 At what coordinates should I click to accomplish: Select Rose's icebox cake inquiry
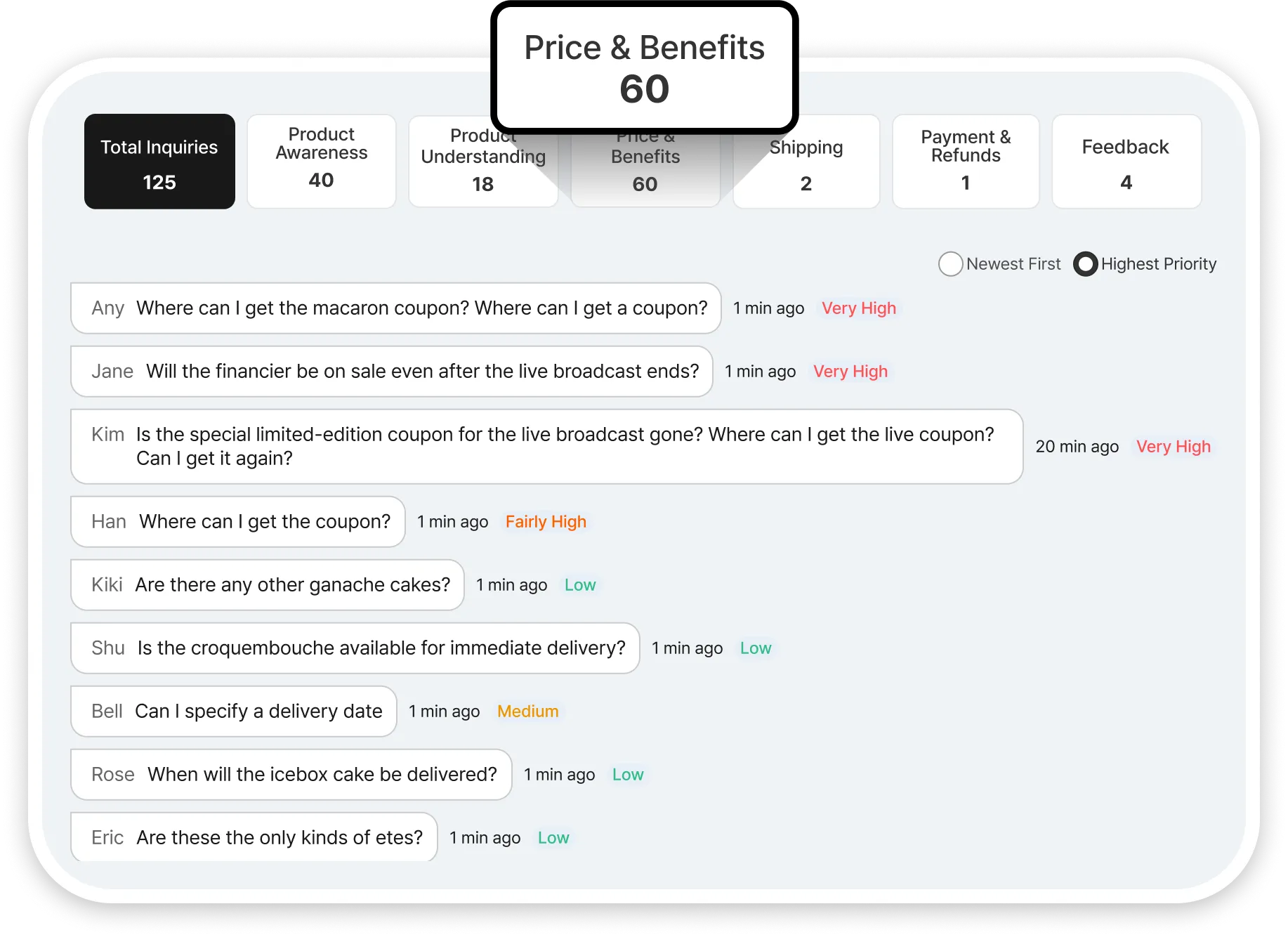(x=291, y=775)
